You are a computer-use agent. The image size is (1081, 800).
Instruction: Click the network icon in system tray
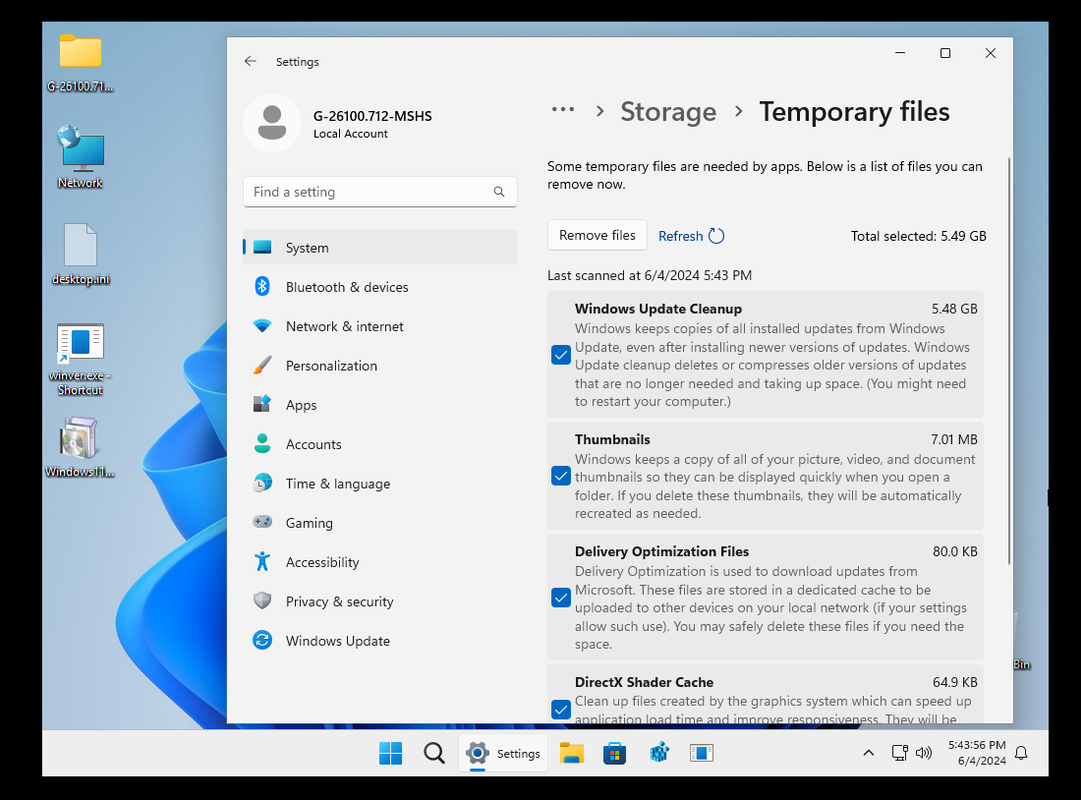coord(900,753)
